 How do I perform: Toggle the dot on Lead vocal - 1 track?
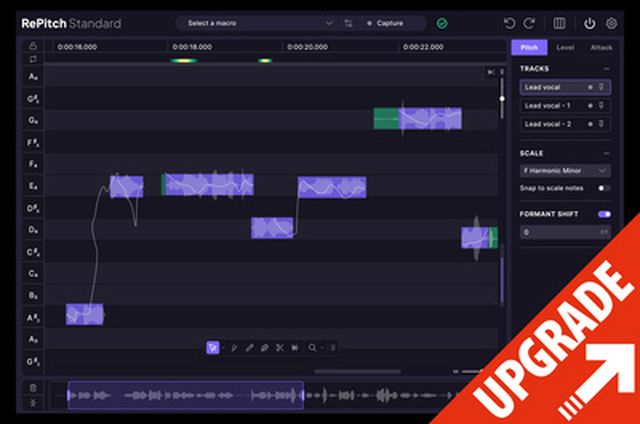[x=590, y=105]
